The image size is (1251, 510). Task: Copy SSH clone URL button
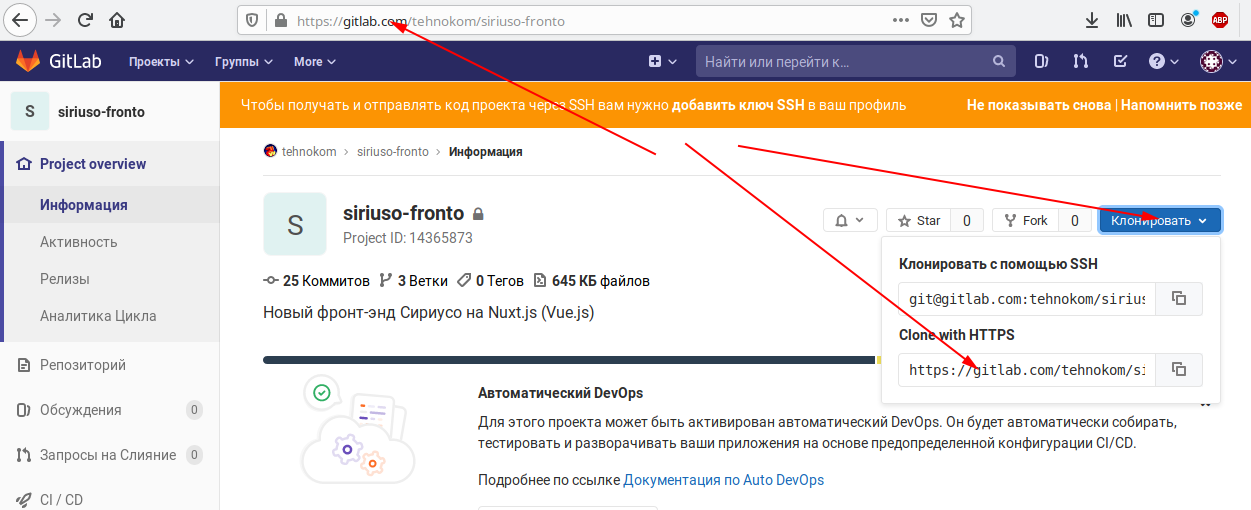click(x=1179, y=299)
